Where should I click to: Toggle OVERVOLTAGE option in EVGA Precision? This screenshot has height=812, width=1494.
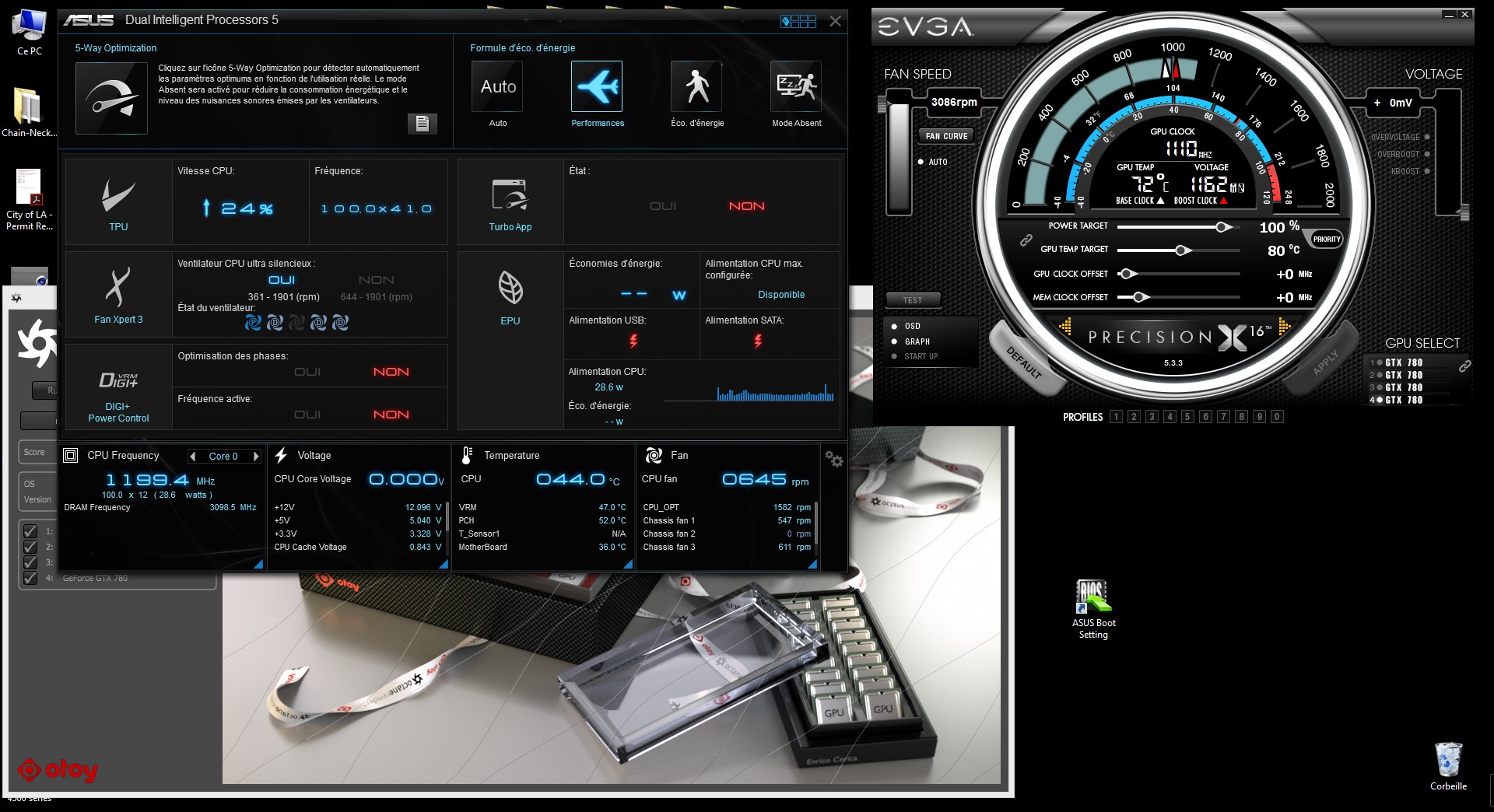click(1401, 138)
